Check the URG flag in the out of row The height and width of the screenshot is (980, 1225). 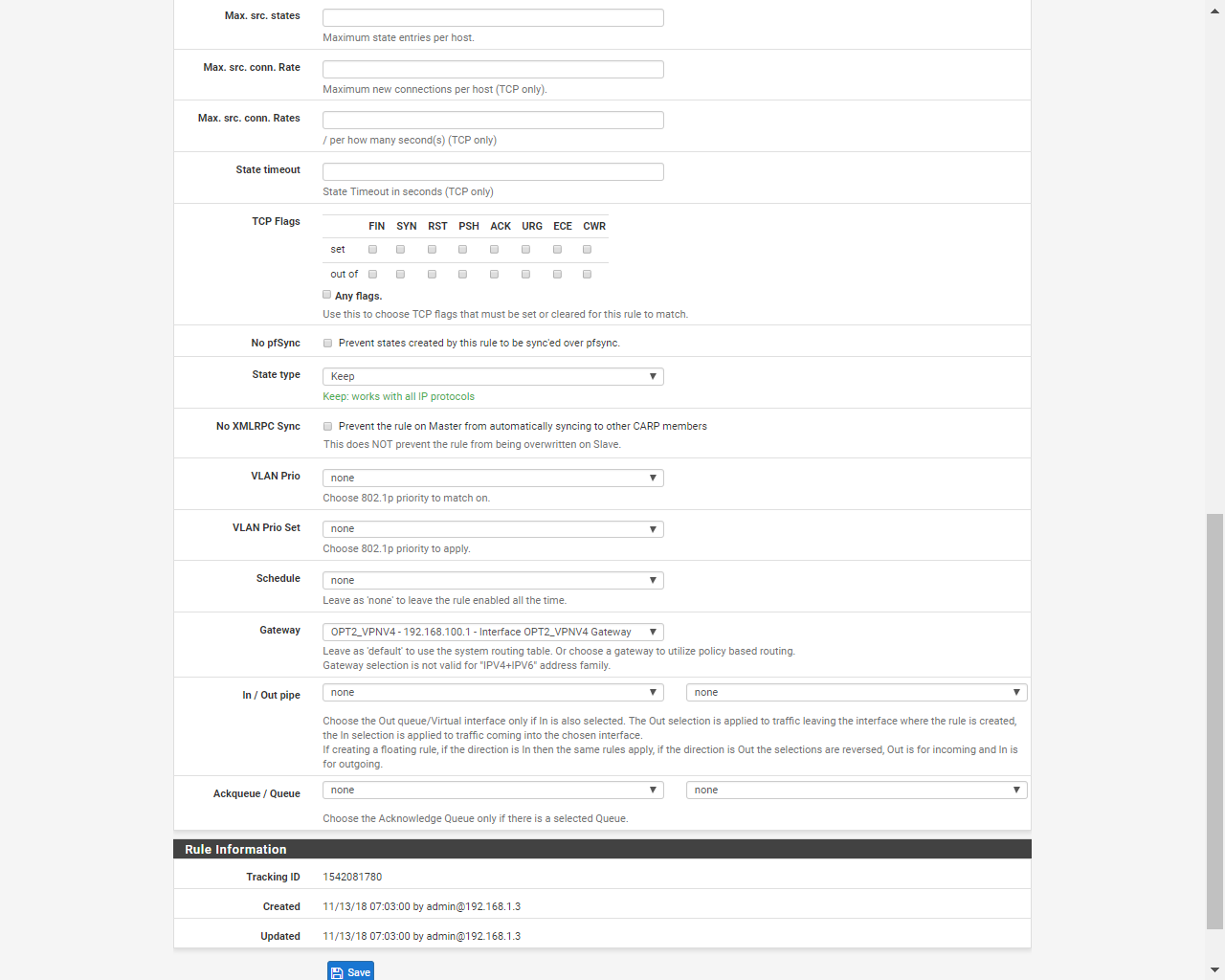point(526,274)
